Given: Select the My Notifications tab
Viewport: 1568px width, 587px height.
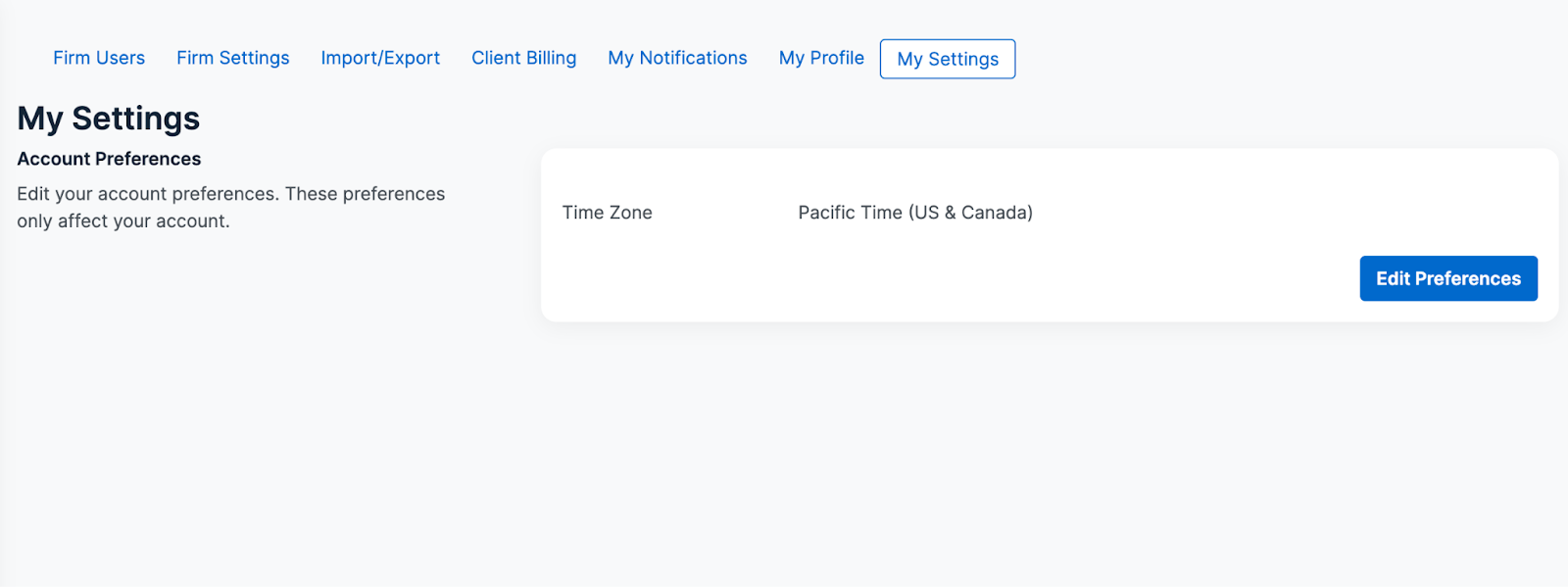Looking at the screenshot, I should point(677,58).
